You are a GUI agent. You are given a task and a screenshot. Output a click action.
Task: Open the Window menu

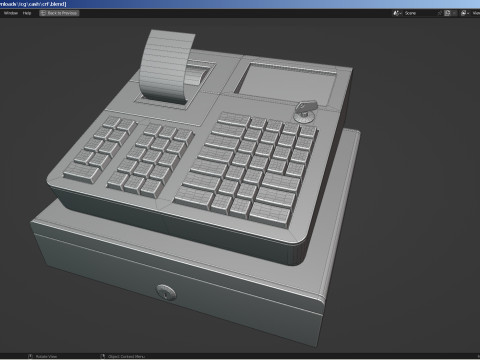pos(11,13)
